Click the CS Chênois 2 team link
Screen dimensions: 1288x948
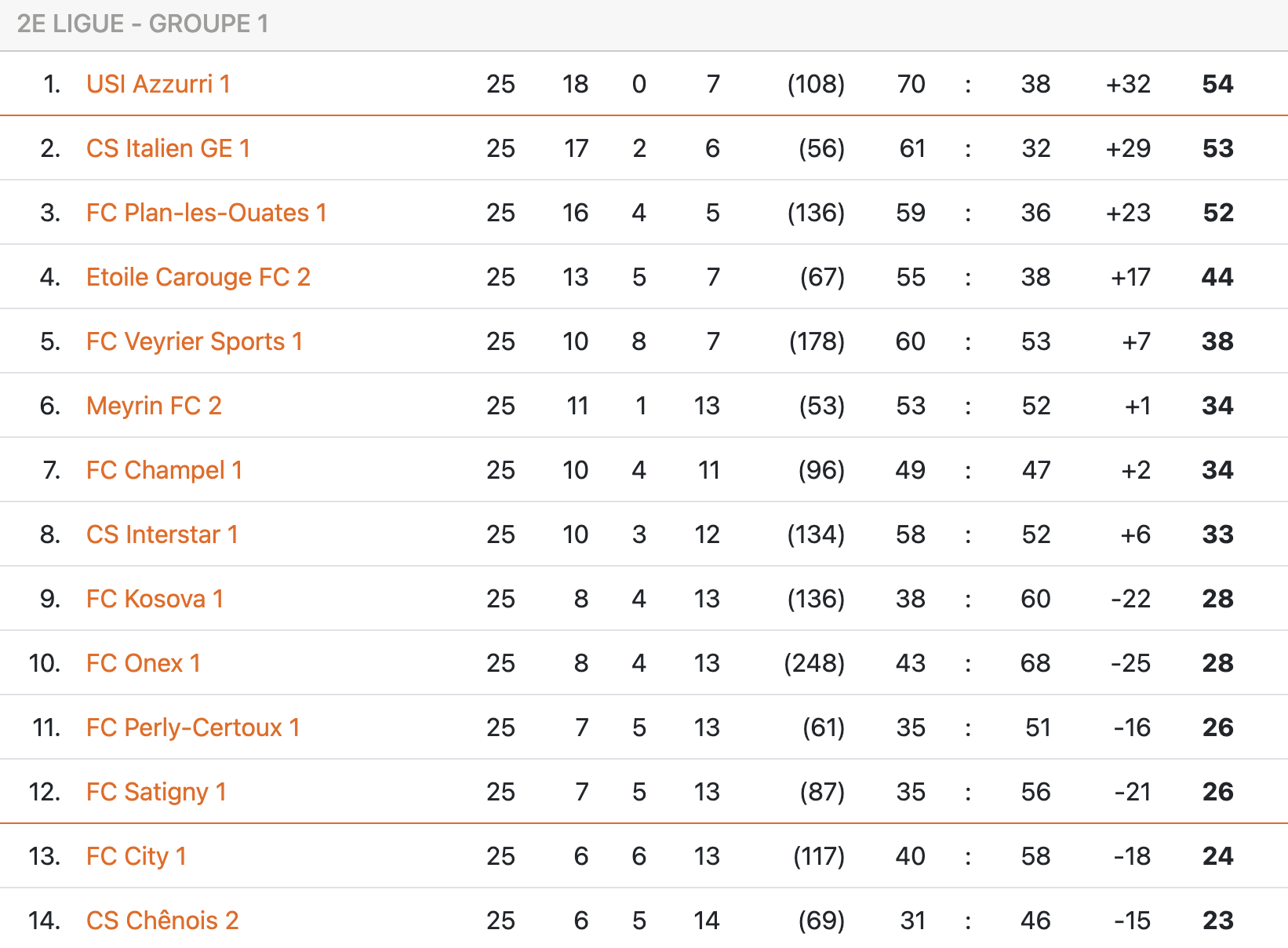[162, 921]
